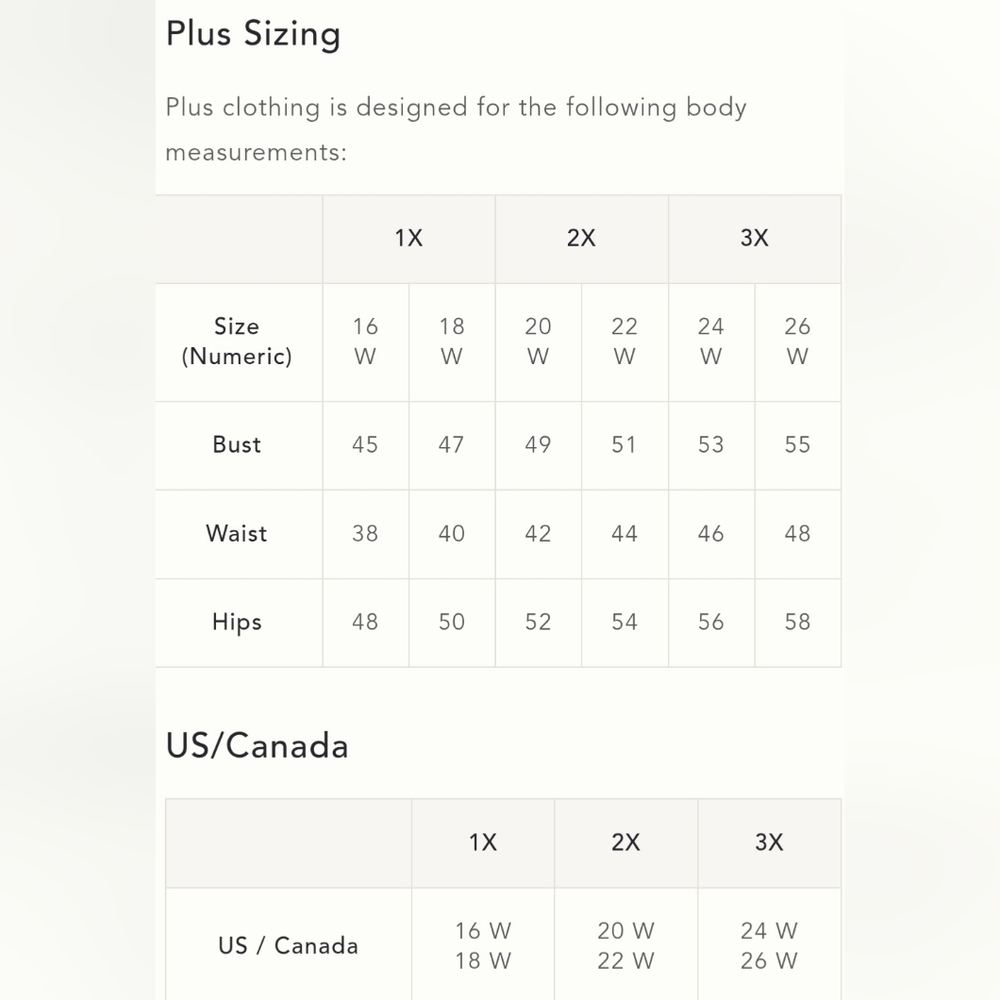Select the Size (Numeric) row label
1000x1000 pixels.
click(x=237, y=342)
